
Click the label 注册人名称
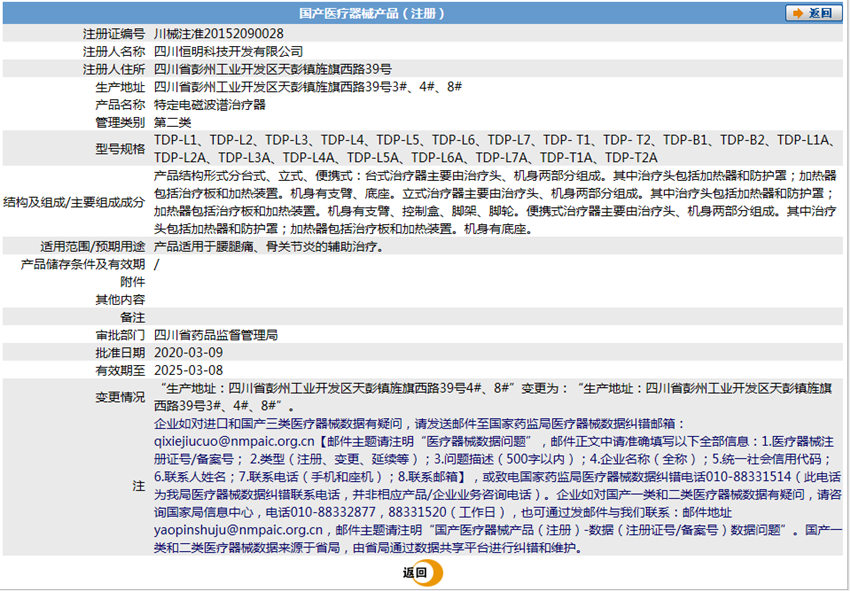pyautogui.click(x=114, y=52)
